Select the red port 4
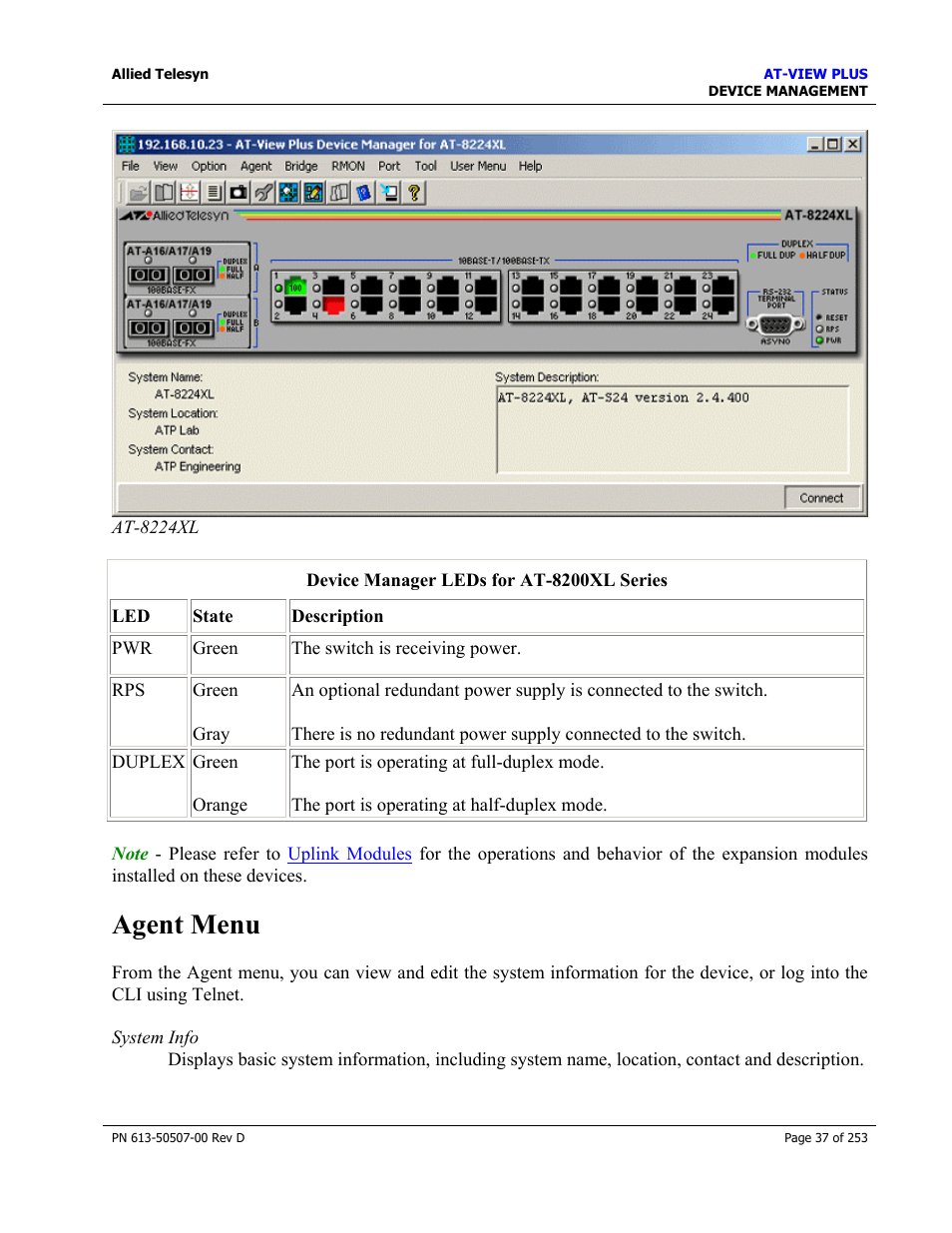This screenshot has height=1233, width=952. coord(333,305)
